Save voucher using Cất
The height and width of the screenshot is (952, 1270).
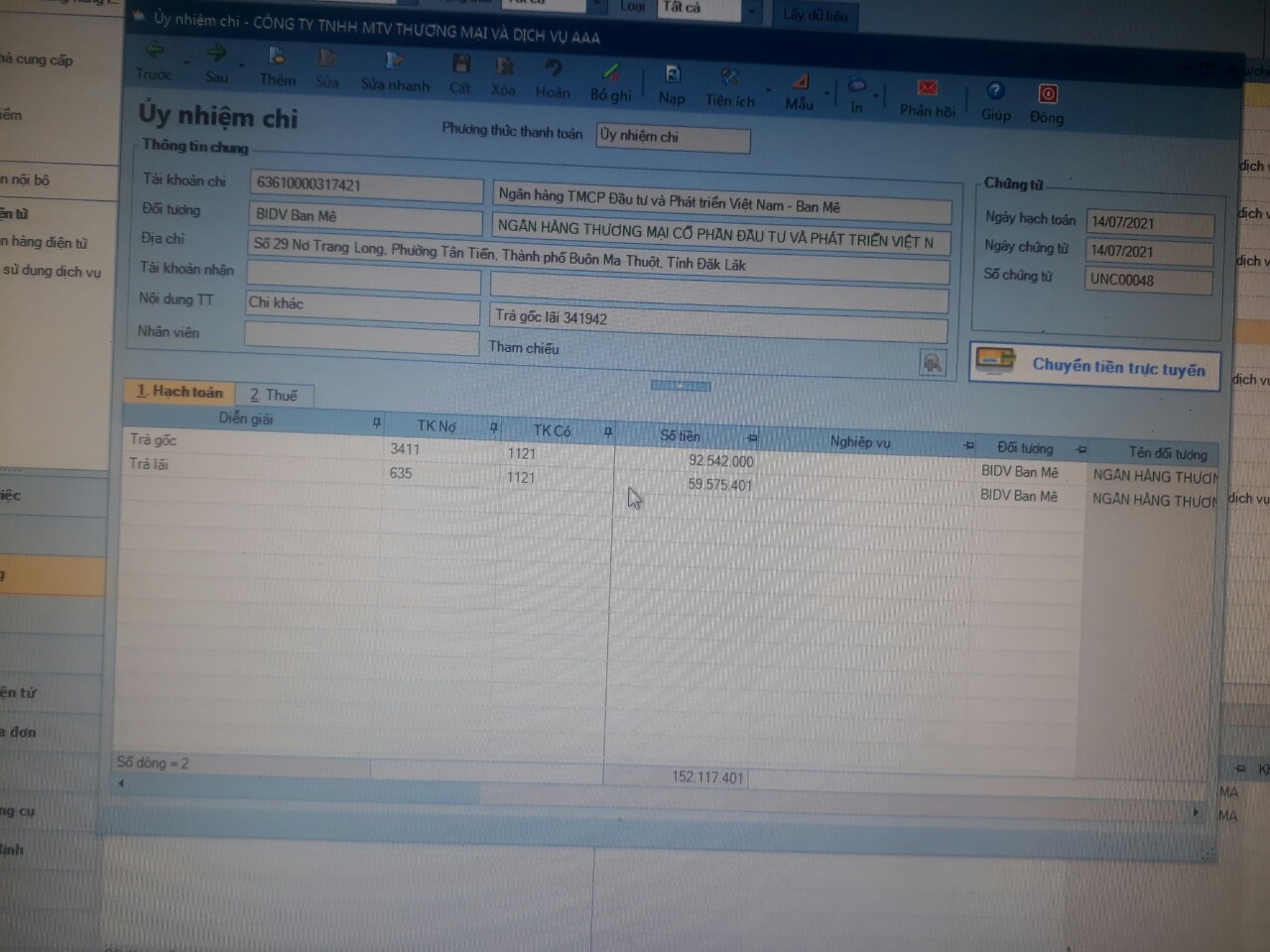pyautogui.click(x=460, y=75)
